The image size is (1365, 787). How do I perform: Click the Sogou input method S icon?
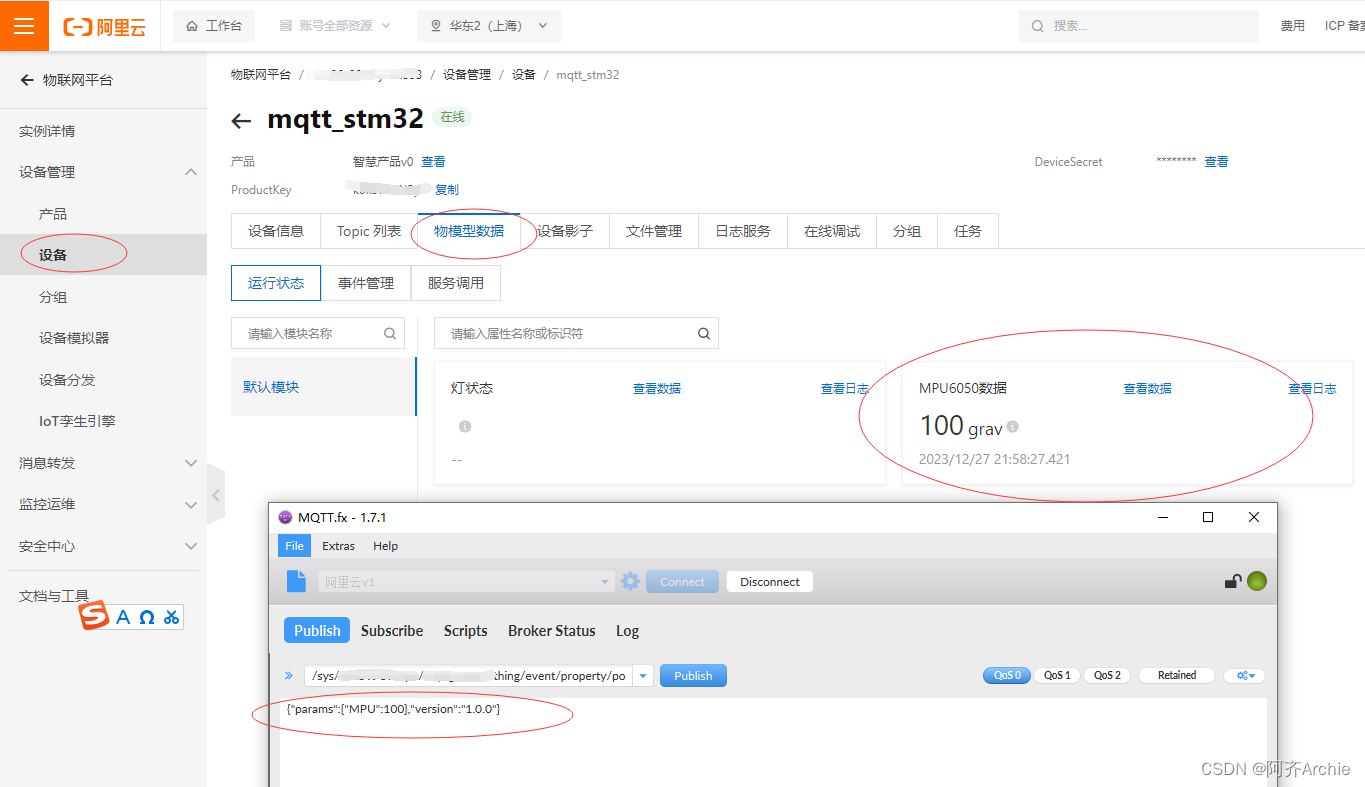(x=94, y=616)
